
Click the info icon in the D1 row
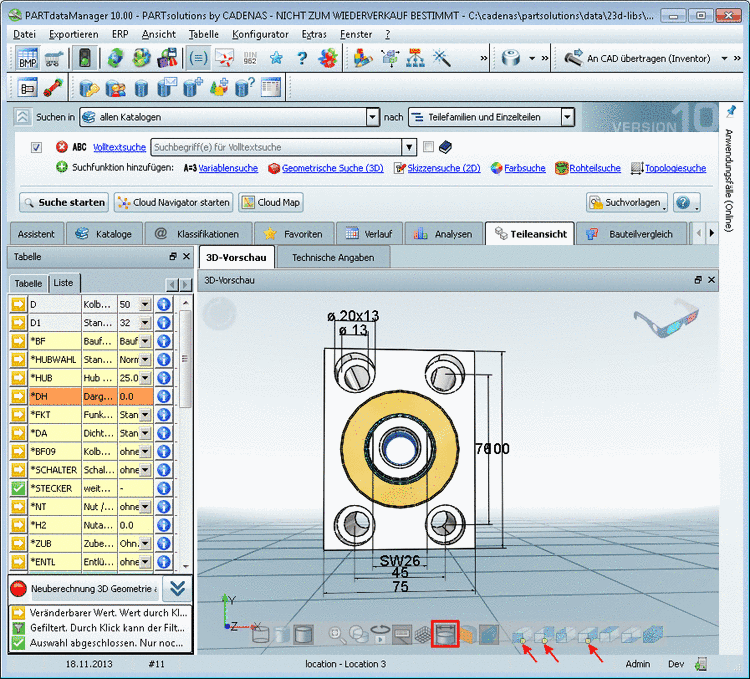[164, 323]
